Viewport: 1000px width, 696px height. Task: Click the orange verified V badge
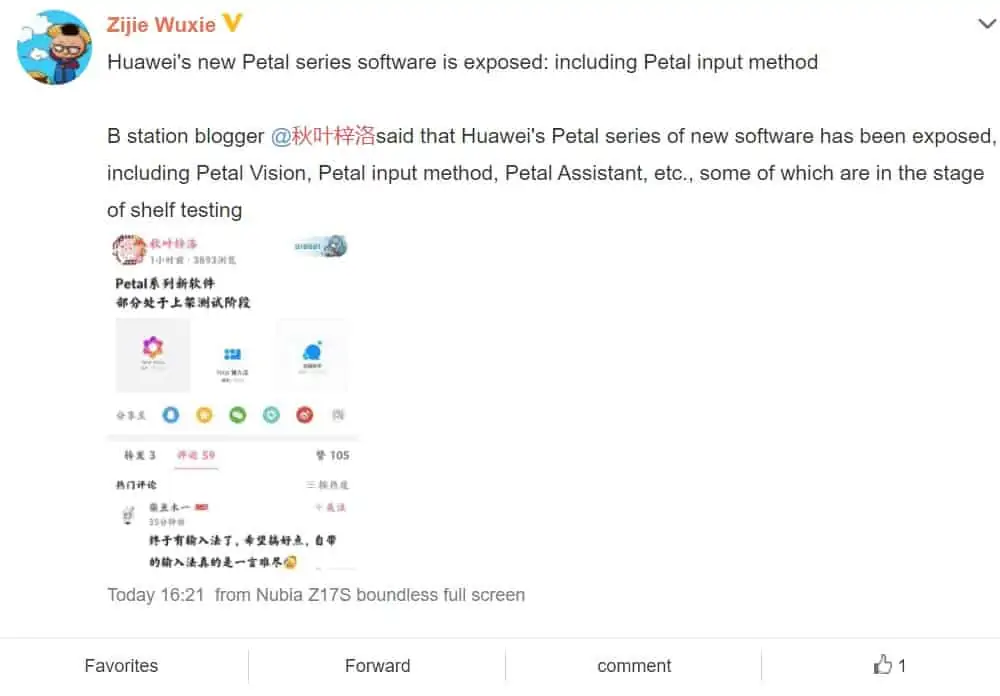click(233, 24)
